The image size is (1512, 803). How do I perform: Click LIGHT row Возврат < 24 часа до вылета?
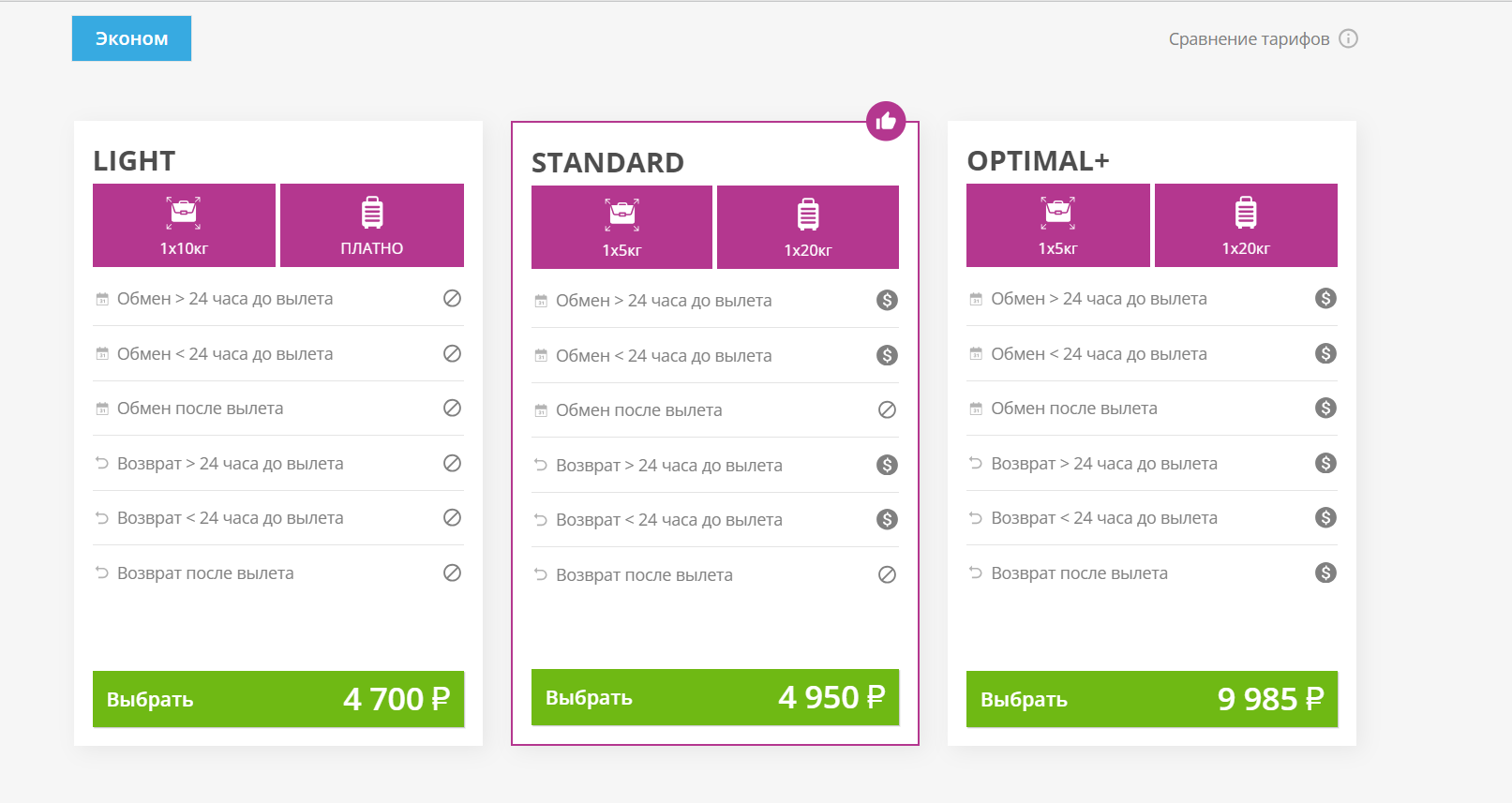(231, 518)
